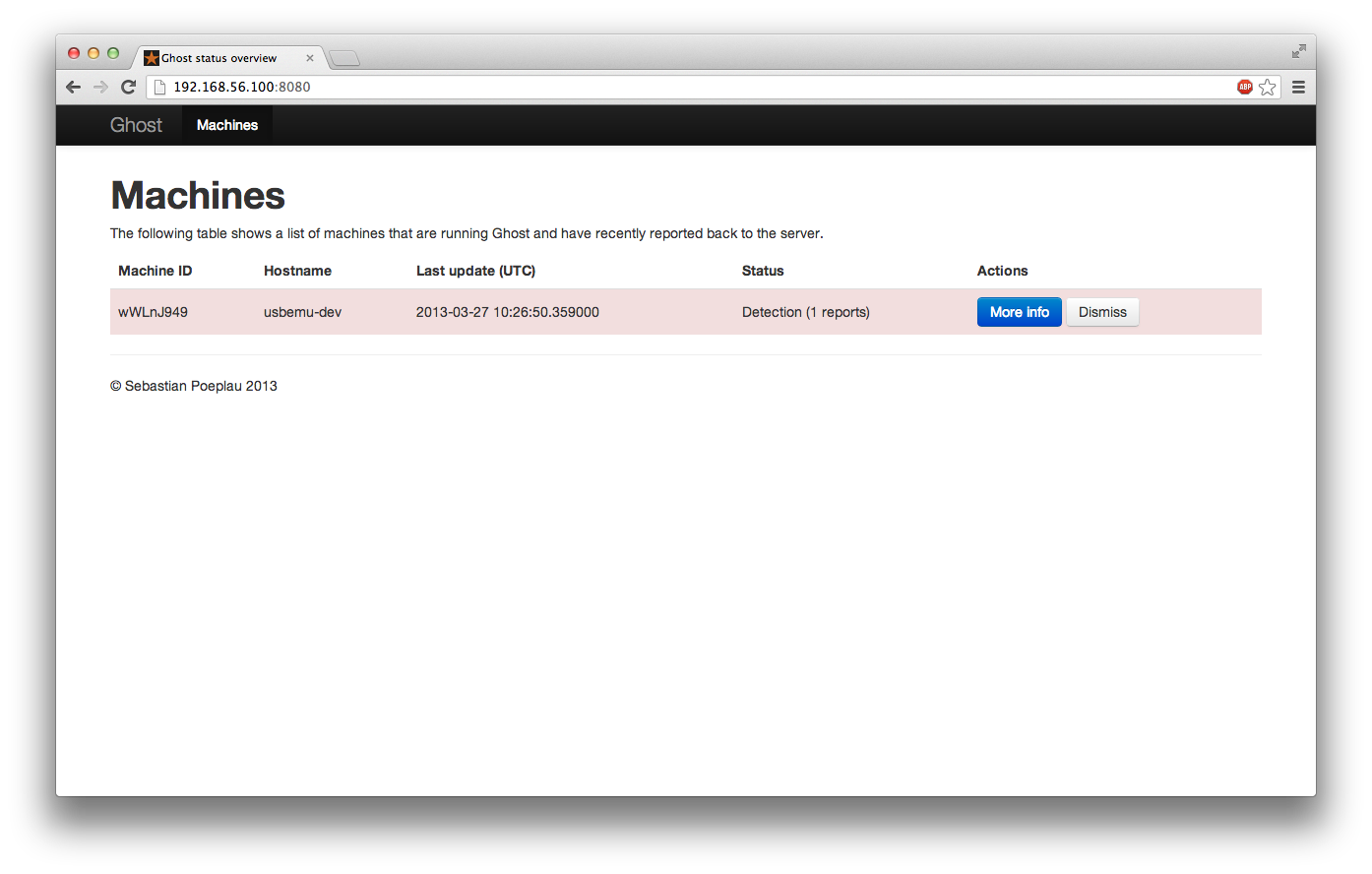Click the Ghost brand link
Screen dimensions: 1372x874
click(x=136, y=125)
